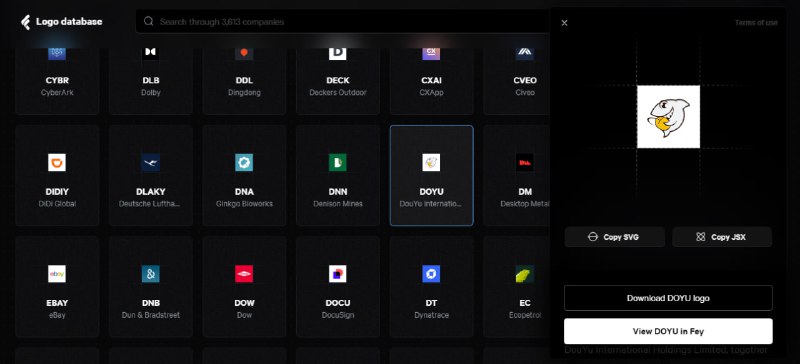Image resolution: width=800 pixels, height=364 pixels.
Task: Click the DNB ticker text
Action: point(151,303)
